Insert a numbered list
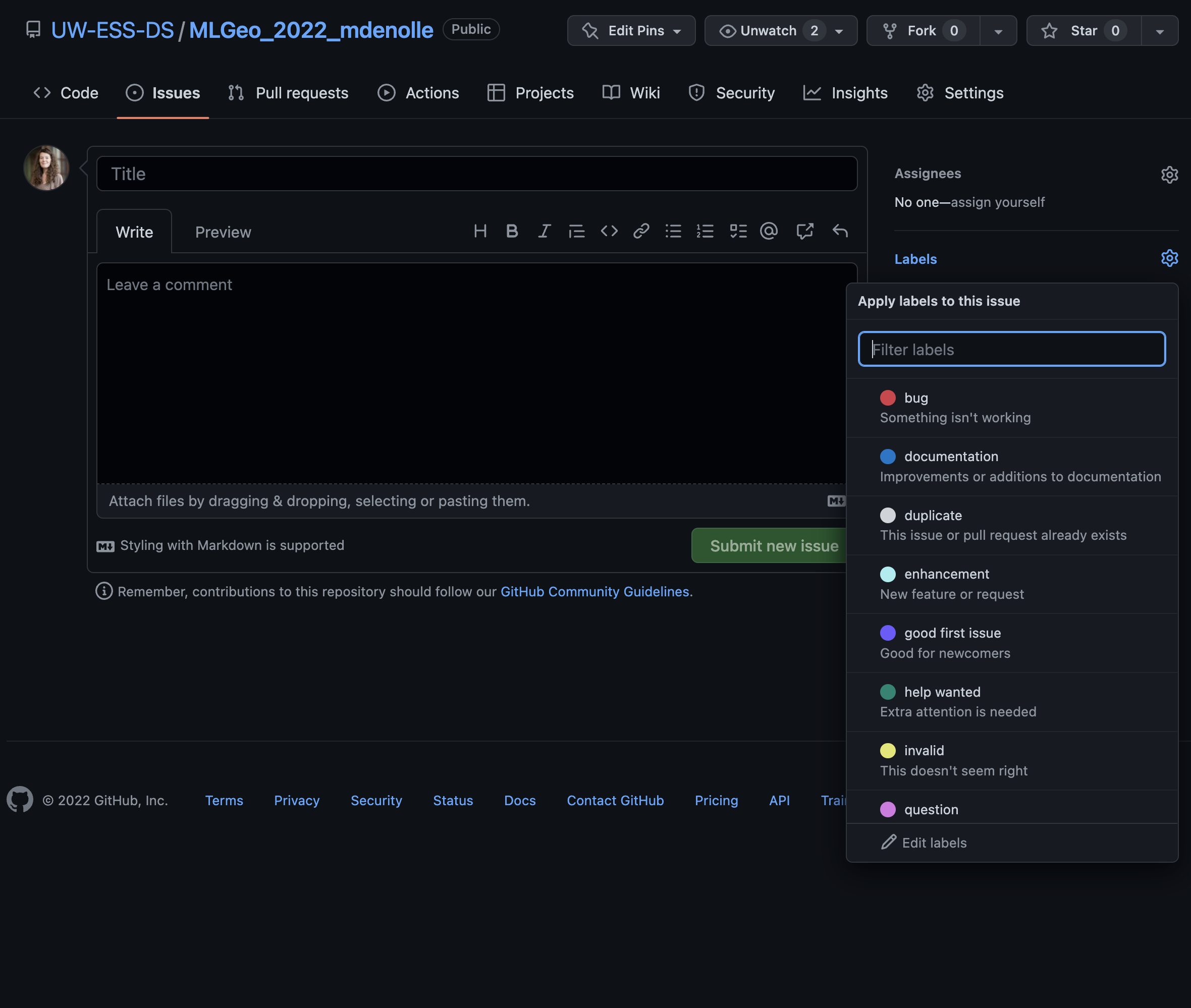The height and width of the screenshot is (1008, 1191). (705, 231)
